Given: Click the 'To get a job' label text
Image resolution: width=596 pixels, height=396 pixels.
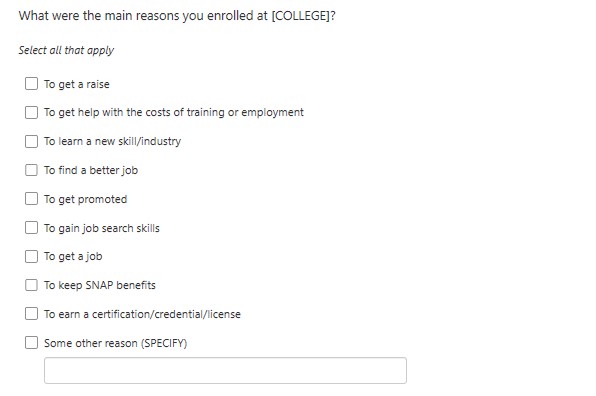Looking at the screenshot, I should click(x=73, y=257).
